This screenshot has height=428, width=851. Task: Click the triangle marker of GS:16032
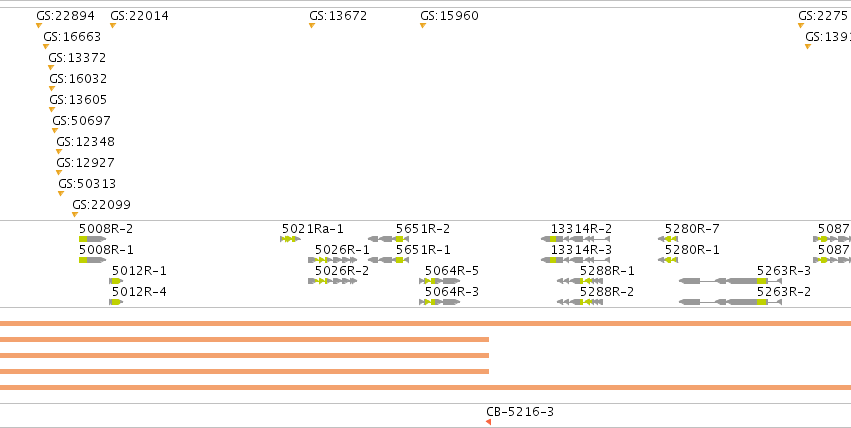52,88
